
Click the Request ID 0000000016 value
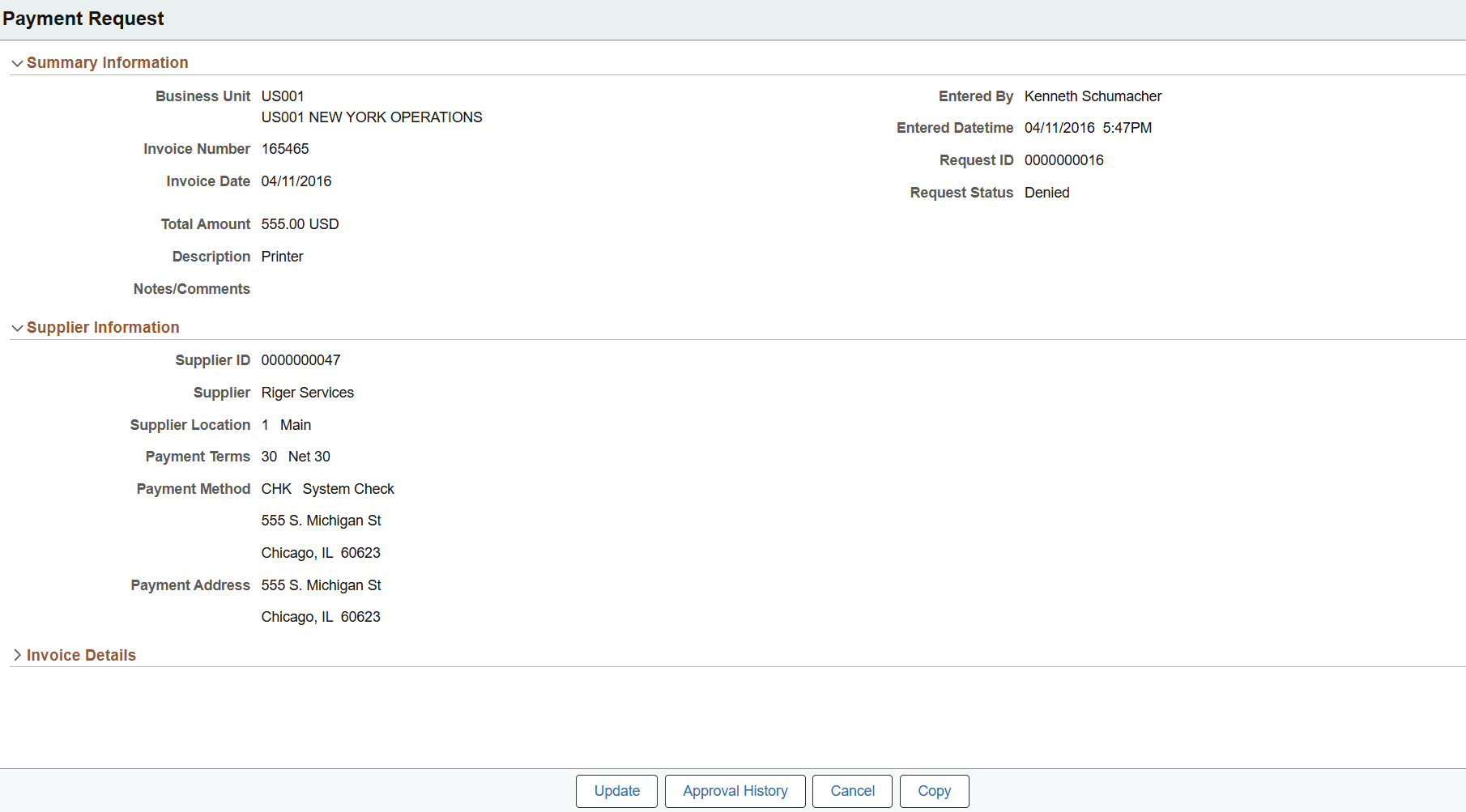[x=1064, y=160]
